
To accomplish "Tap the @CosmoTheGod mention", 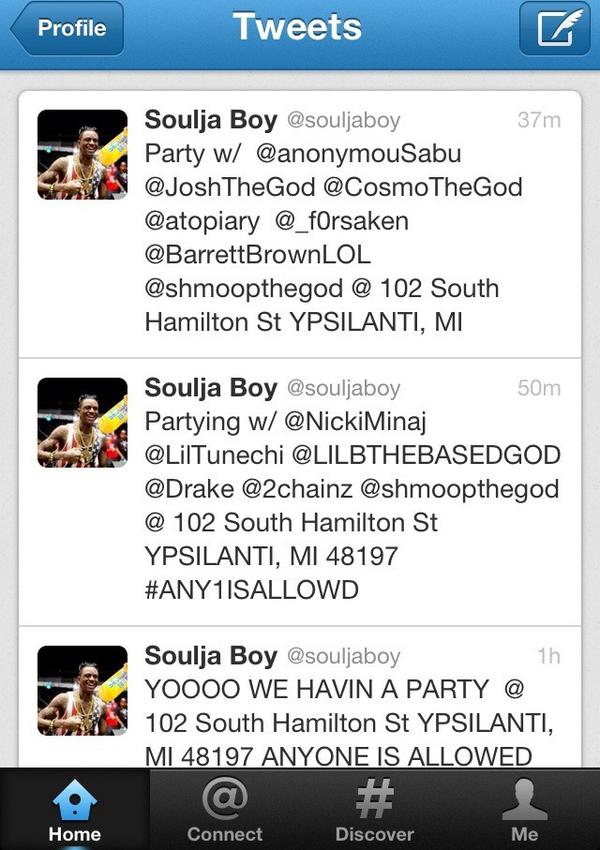I will (423, 187).
